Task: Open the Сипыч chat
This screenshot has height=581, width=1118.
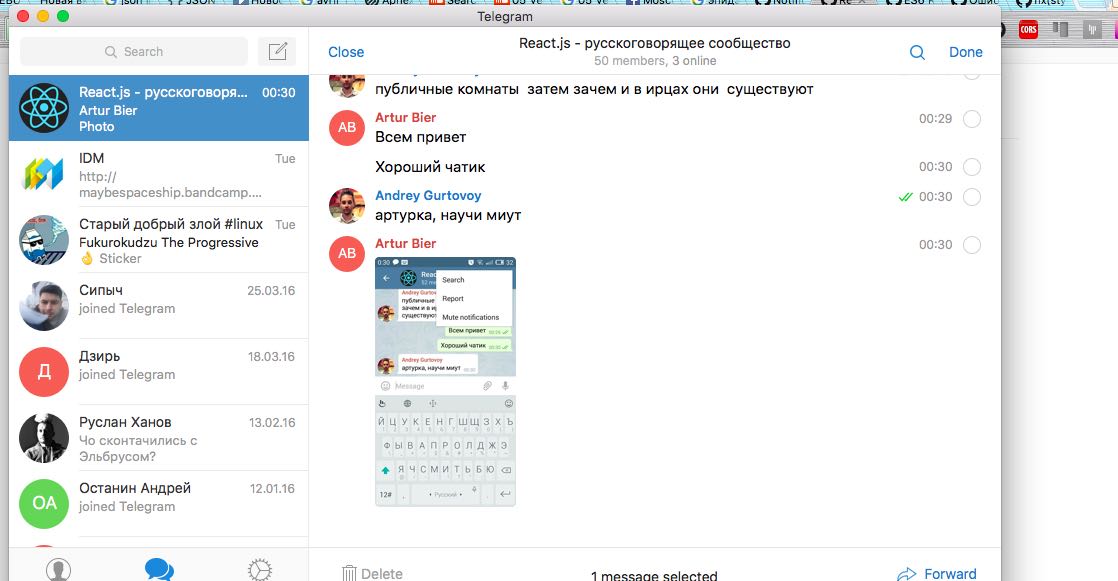Action: [x=159, y=306]
